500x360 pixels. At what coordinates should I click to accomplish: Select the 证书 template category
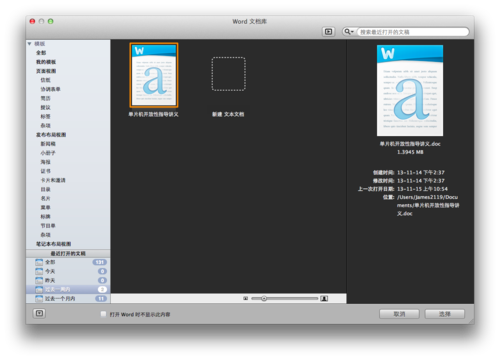pyautogui.click(x=45, y=171)
